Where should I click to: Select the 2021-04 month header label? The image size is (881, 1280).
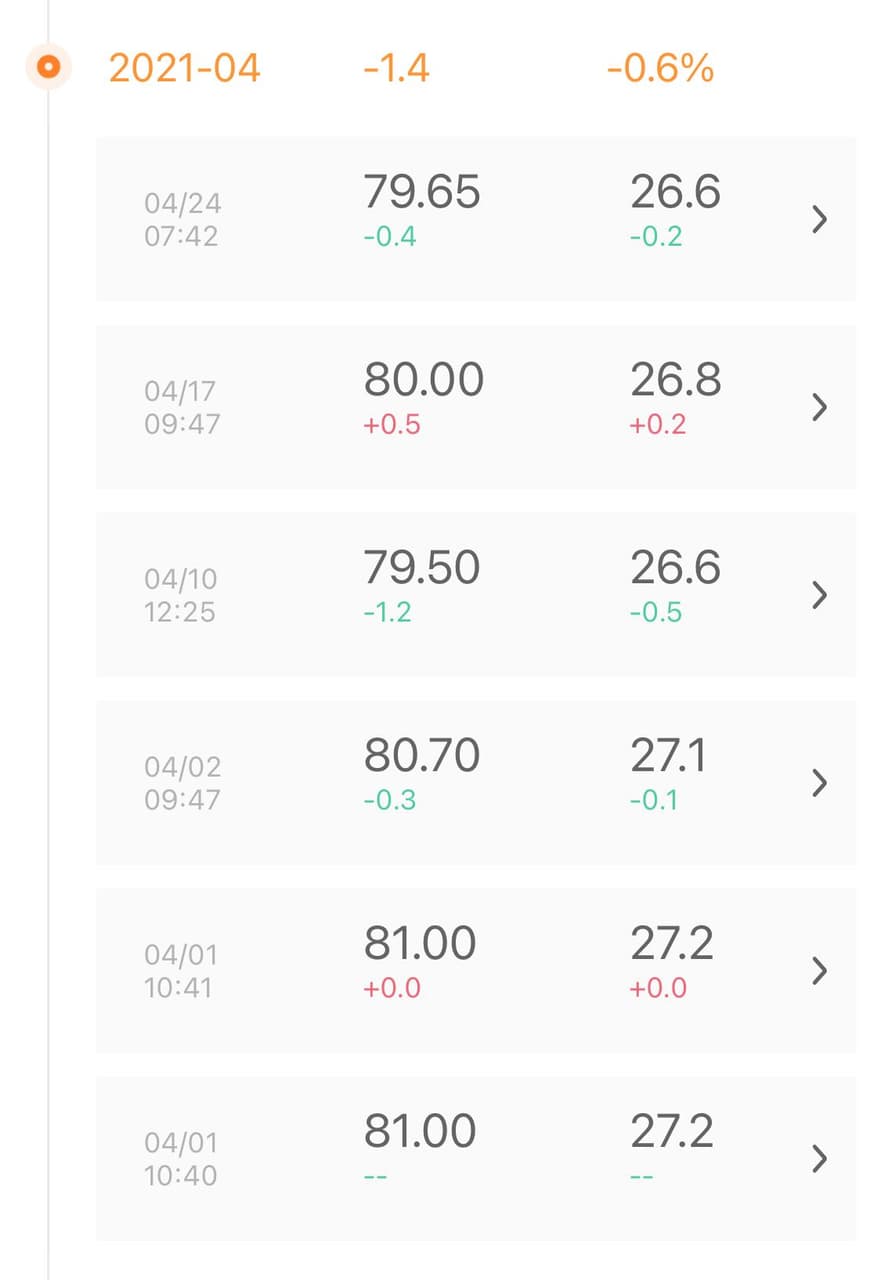(x=184, y=68)
